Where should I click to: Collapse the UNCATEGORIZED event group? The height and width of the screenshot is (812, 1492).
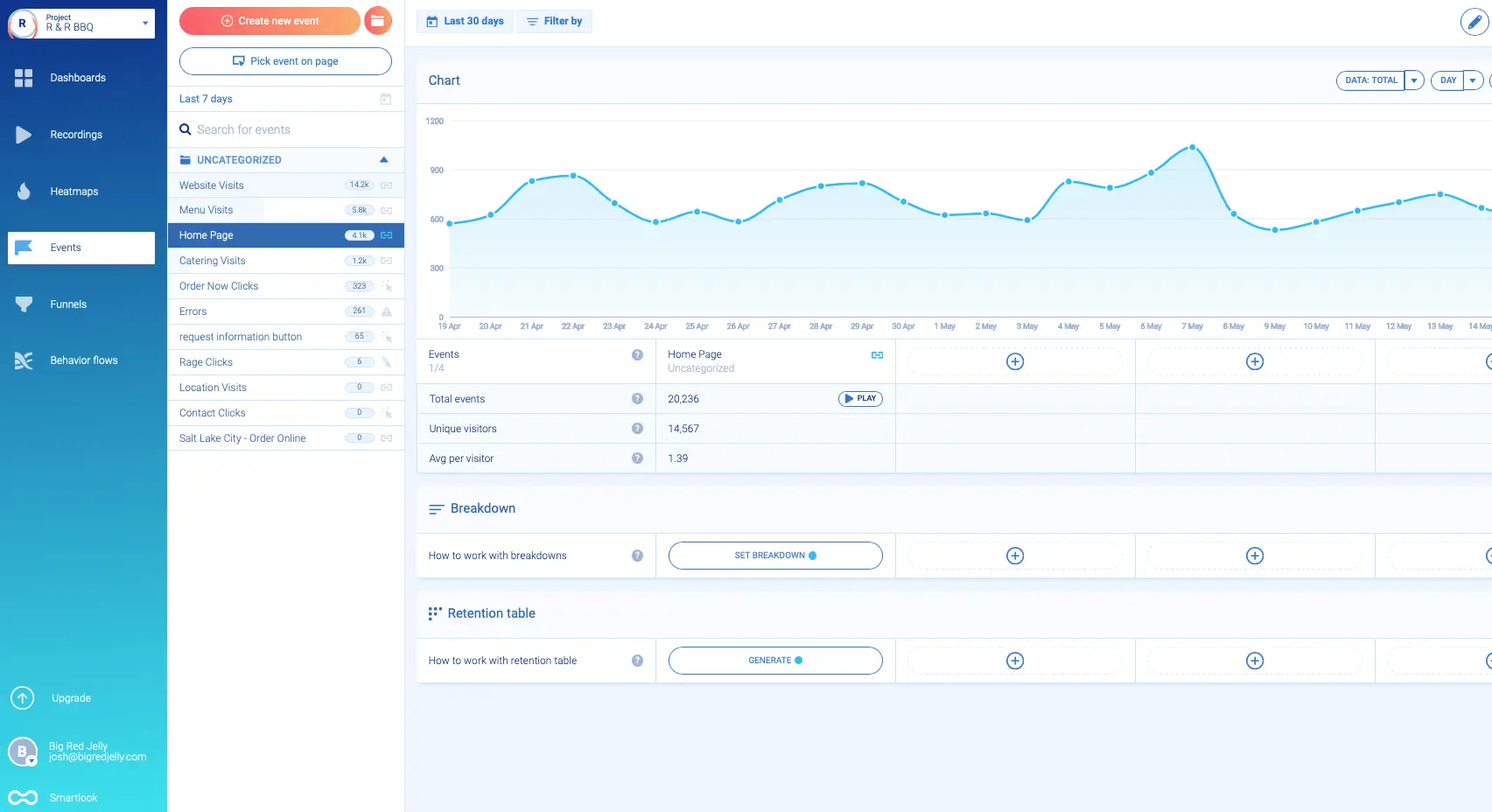click(383, 159)
